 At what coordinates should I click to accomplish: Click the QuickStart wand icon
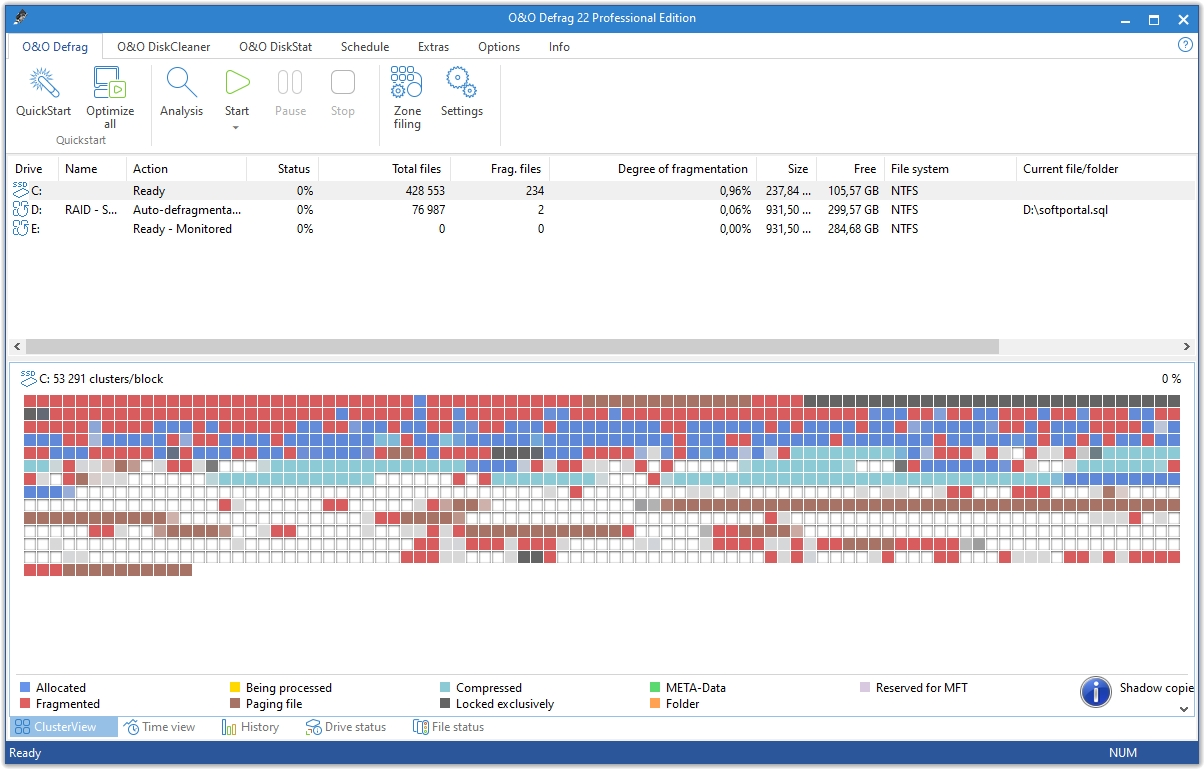click(43, 83)
